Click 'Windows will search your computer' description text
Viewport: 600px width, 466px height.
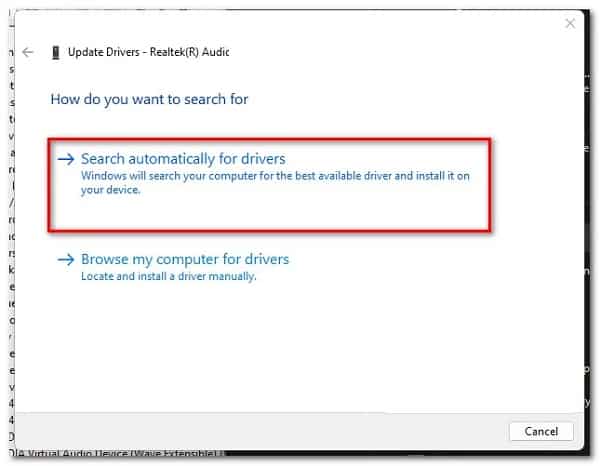tap(275, 183)
